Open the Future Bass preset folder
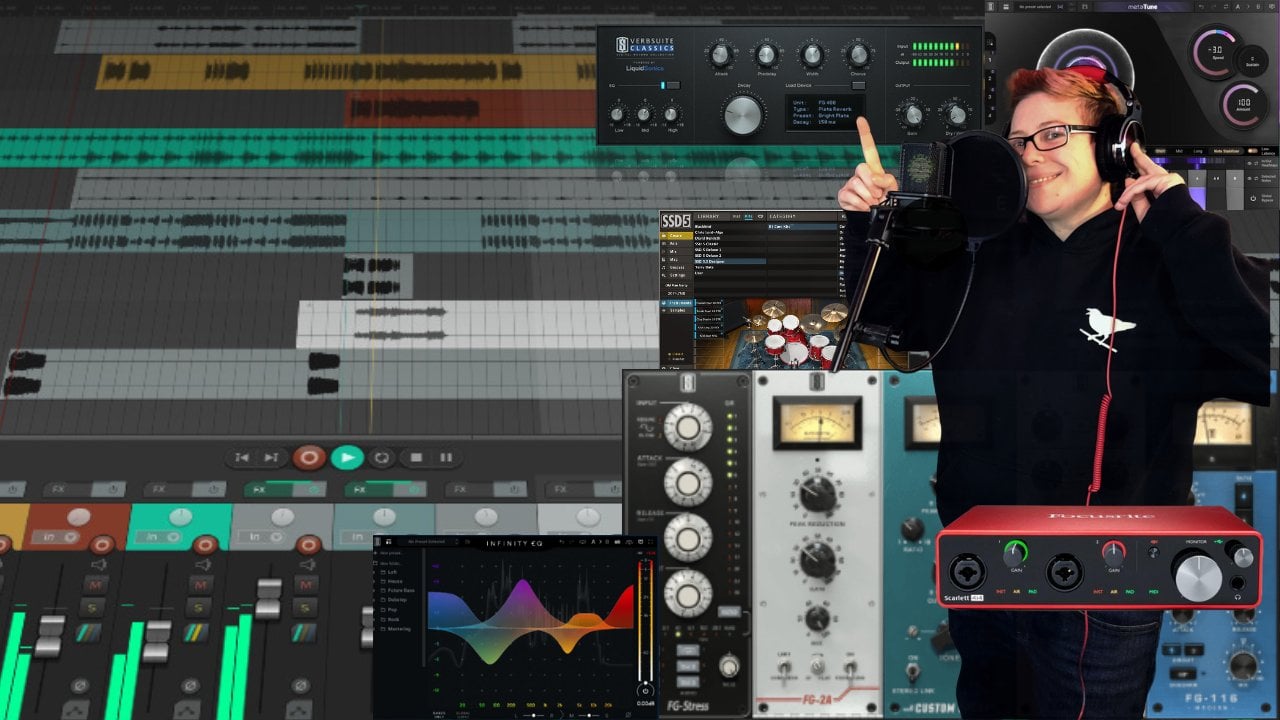This screenshot has height=720, width=1280. click(x=402, y=591)
